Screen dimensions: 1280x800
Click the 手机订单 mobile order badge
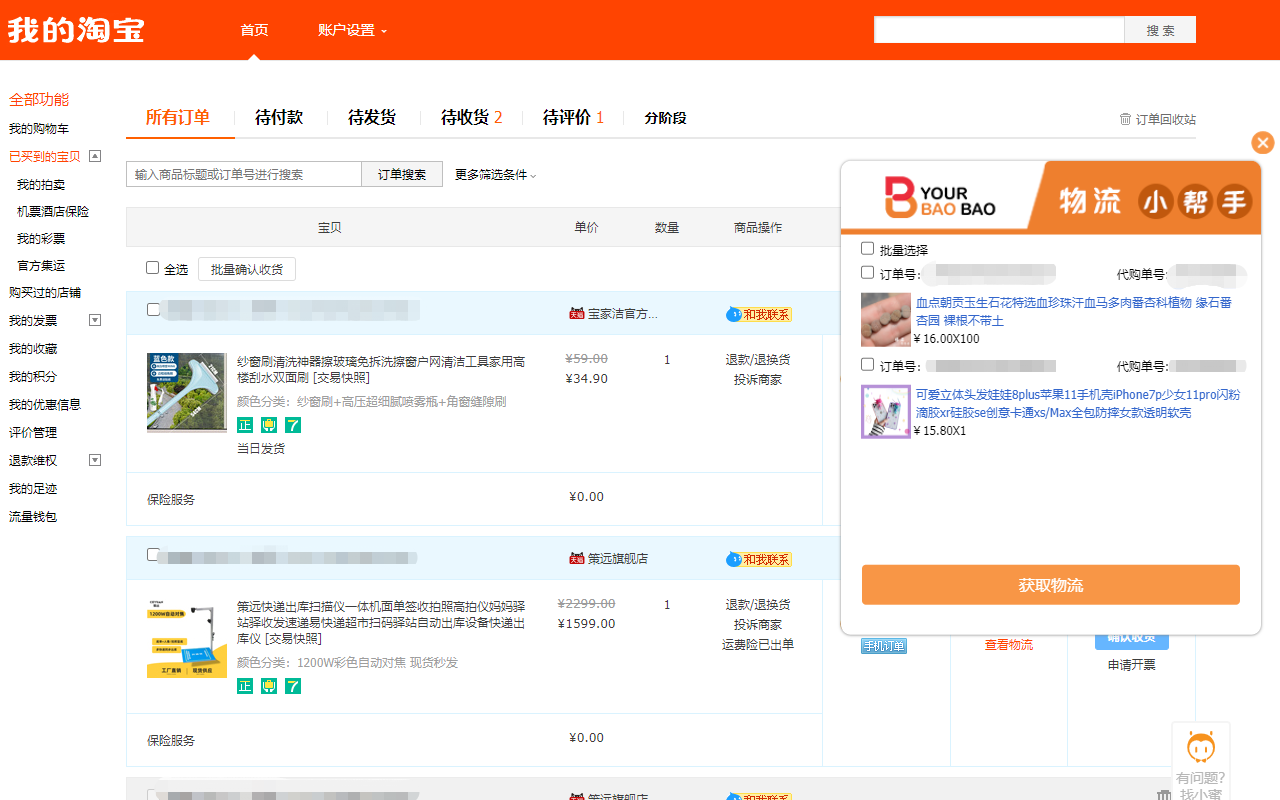coord(884,646)
